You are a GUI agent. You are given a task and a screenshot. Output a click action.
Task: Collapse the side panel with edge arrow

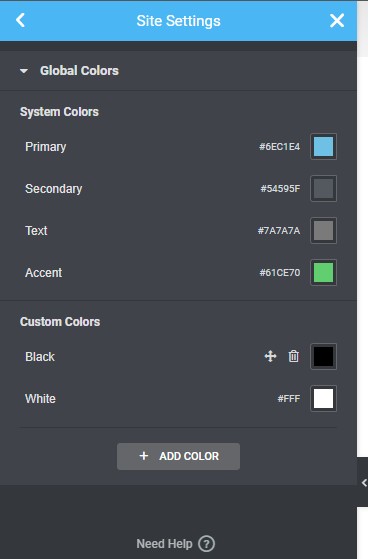[x=363, y=482]
